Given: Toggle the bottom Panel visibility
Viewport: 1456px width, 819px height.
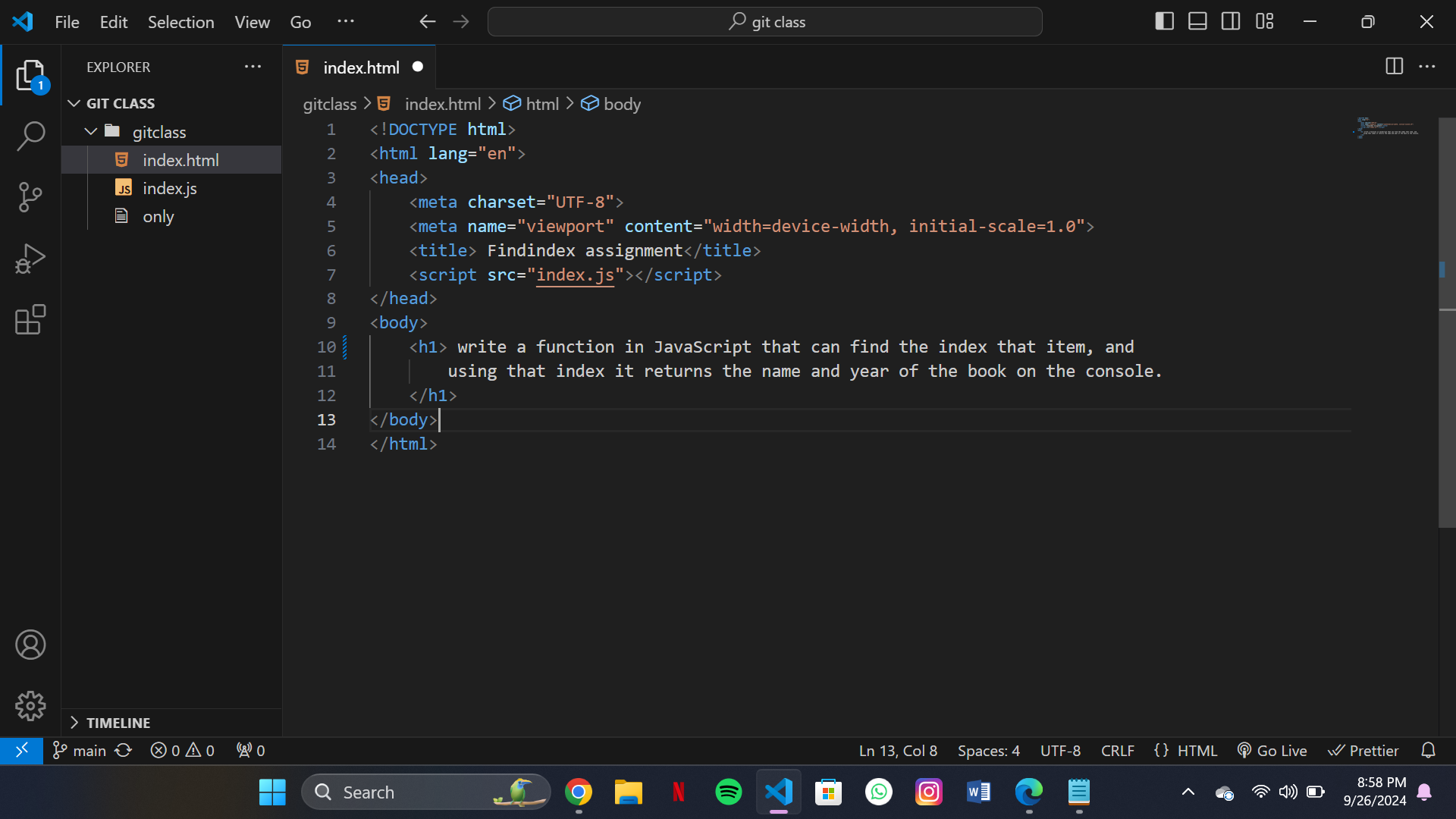Looking at the screenshot, I should pos(1197,21).
